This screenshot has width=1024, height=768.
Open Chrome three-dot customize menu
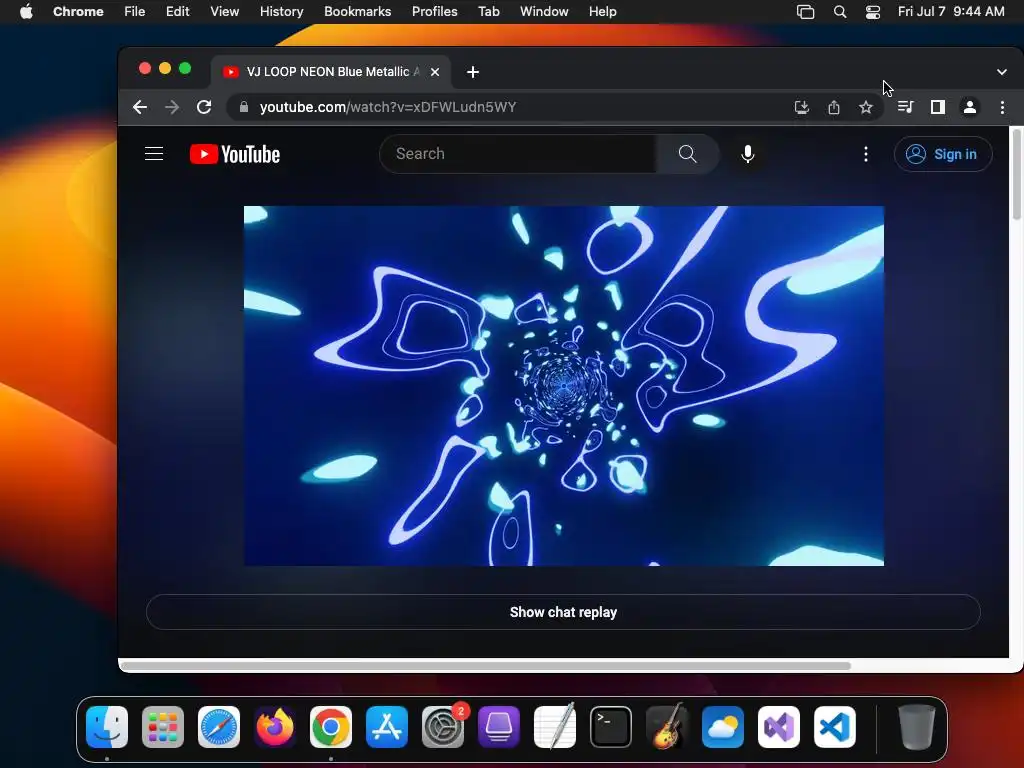[x=1002, y=107]
